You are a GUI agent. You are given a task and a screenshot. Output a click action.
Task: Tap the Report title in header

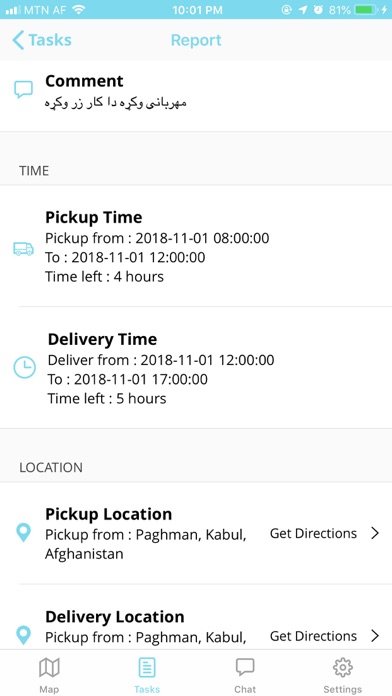[x=196, y=40]
